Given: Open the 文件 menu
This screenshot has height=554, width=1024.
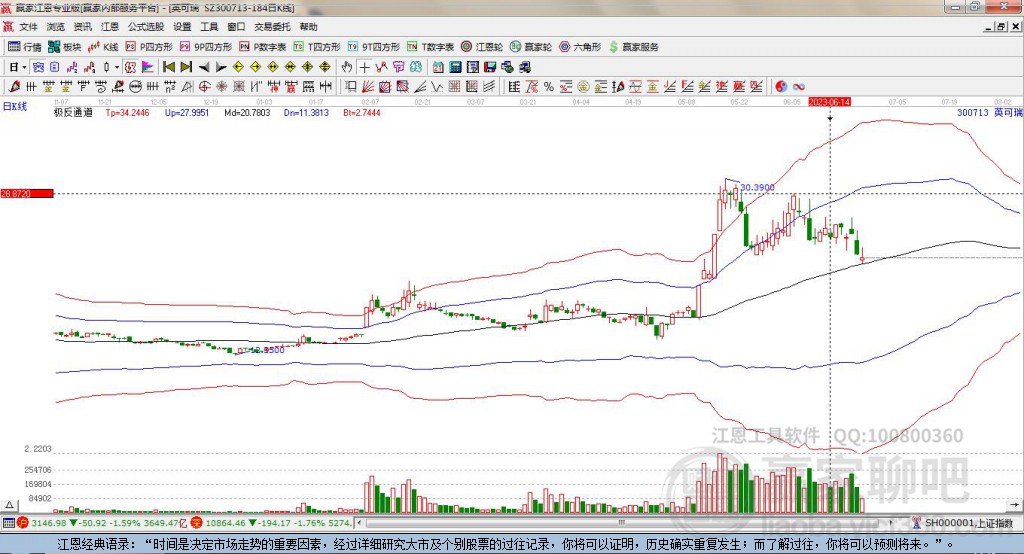Looking at the screenshot, I should pos(28,27).
